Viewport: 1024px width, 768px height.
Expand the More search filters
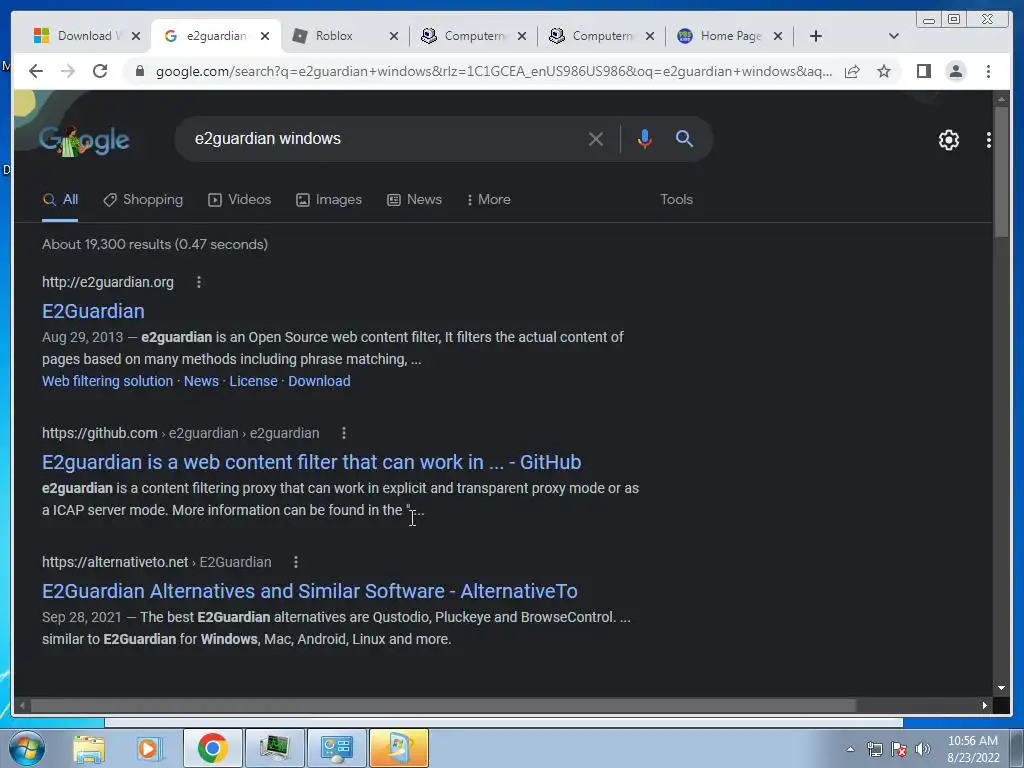pos(488,200)
